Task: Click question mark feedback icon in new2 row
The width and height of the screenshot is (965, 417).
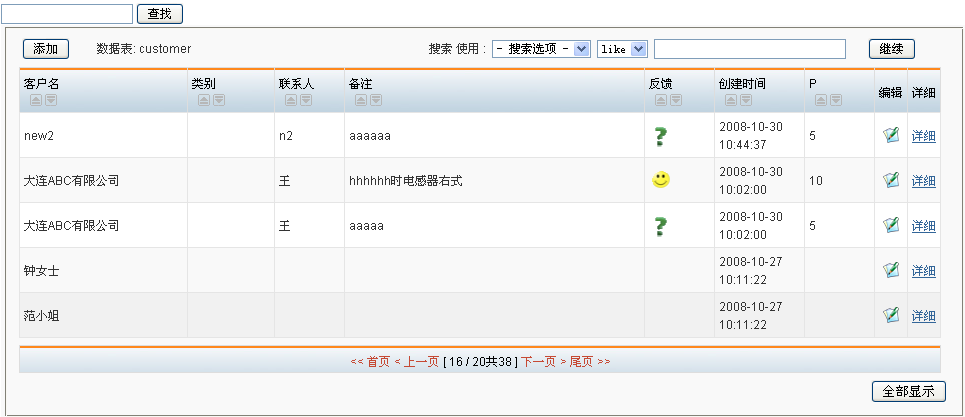Action: pyautogui.click(x=660, y=136)
